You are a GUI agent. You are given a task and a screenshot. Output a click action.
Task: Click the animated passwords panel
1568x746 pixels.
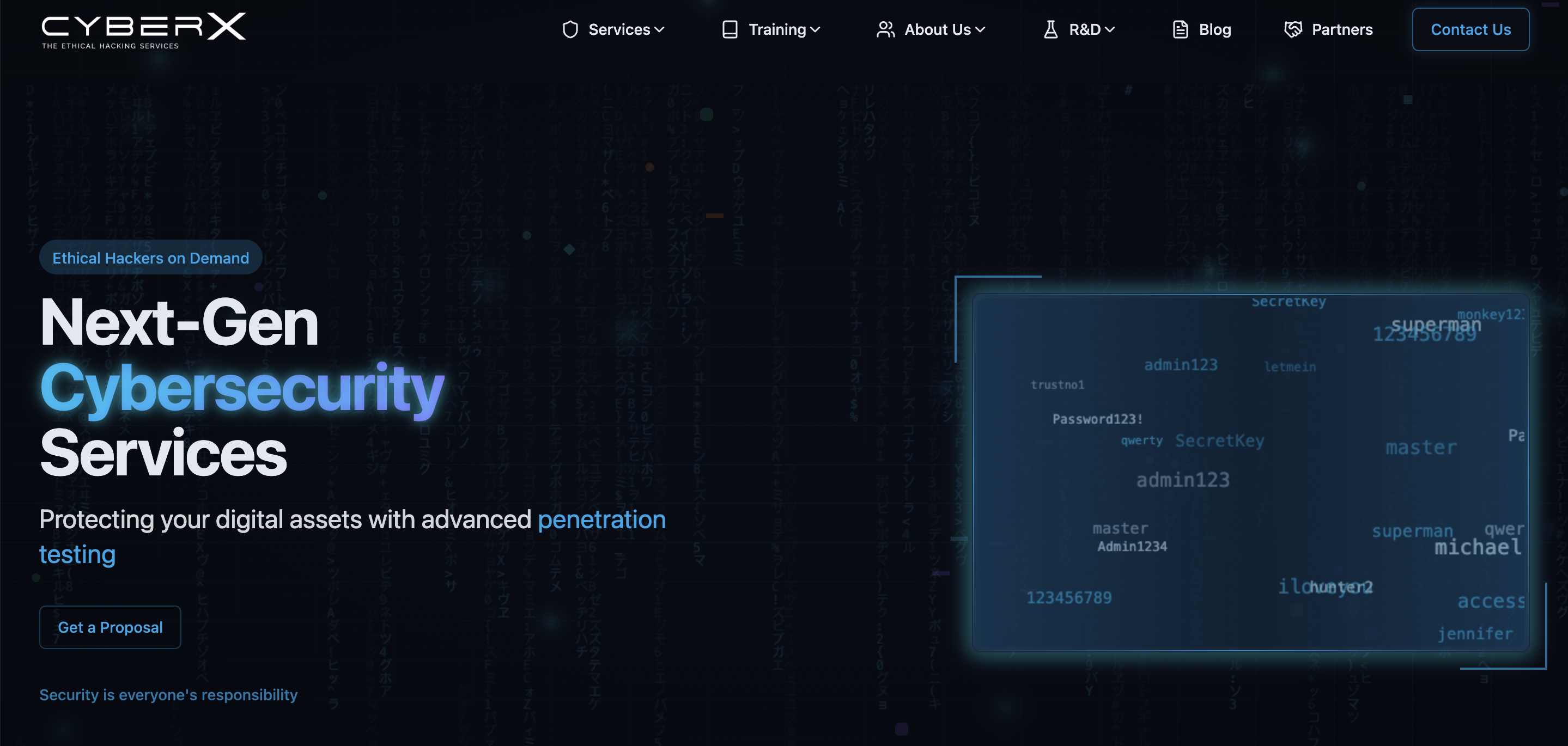(1250, 472)
